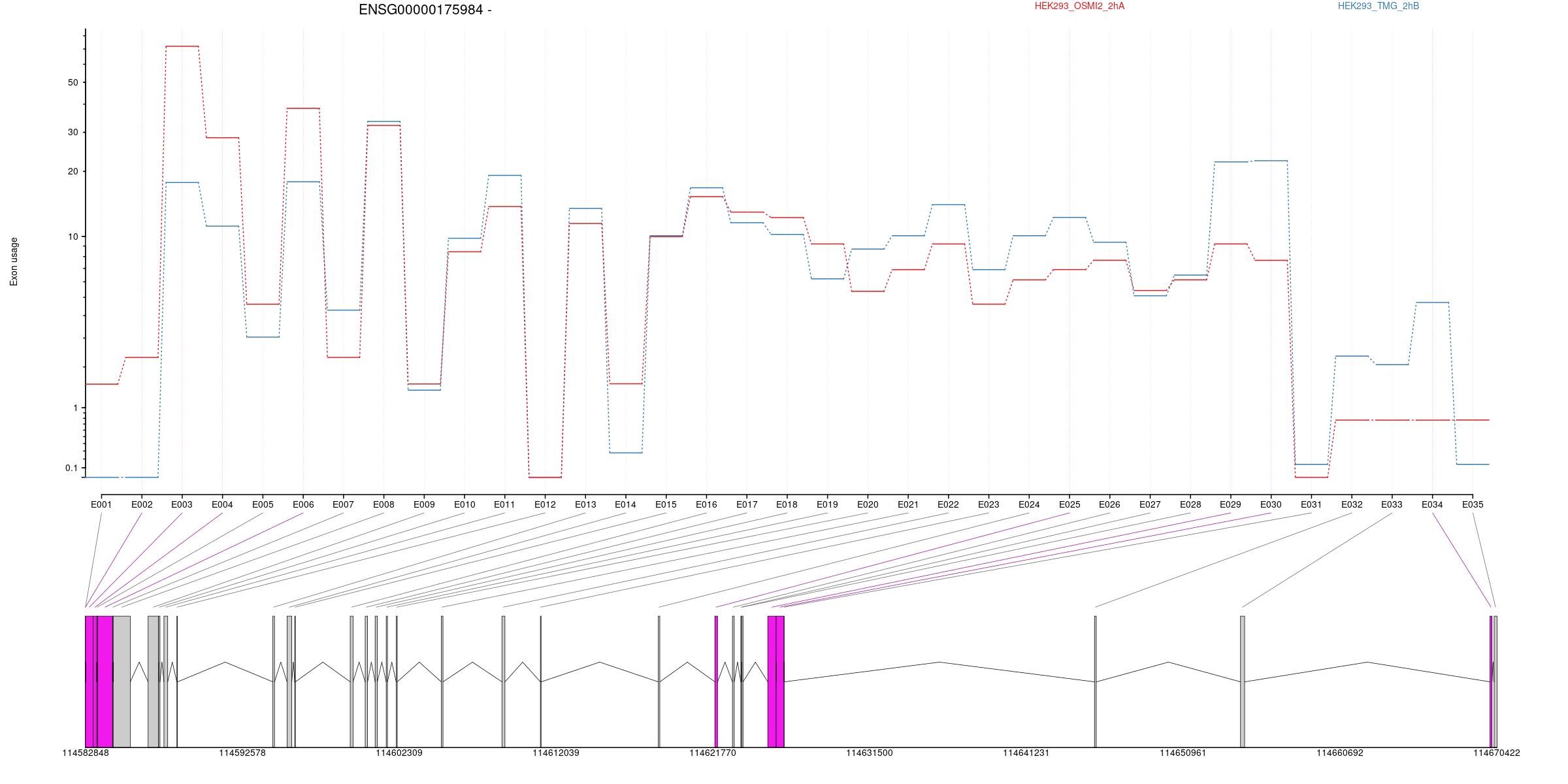Click exon label E034

pyautogui.click(x=1432, y=504)
